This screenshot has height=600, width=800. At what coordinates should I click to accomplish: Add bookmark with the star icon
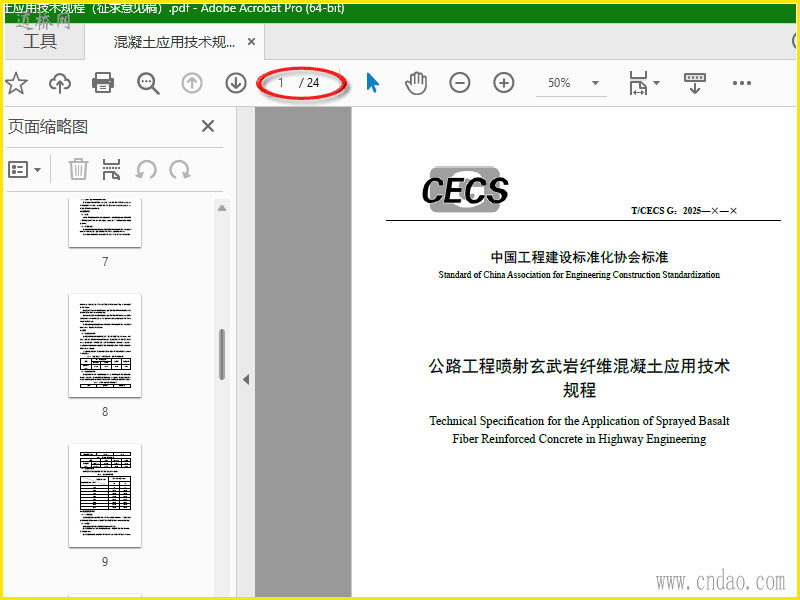[16, 83]
